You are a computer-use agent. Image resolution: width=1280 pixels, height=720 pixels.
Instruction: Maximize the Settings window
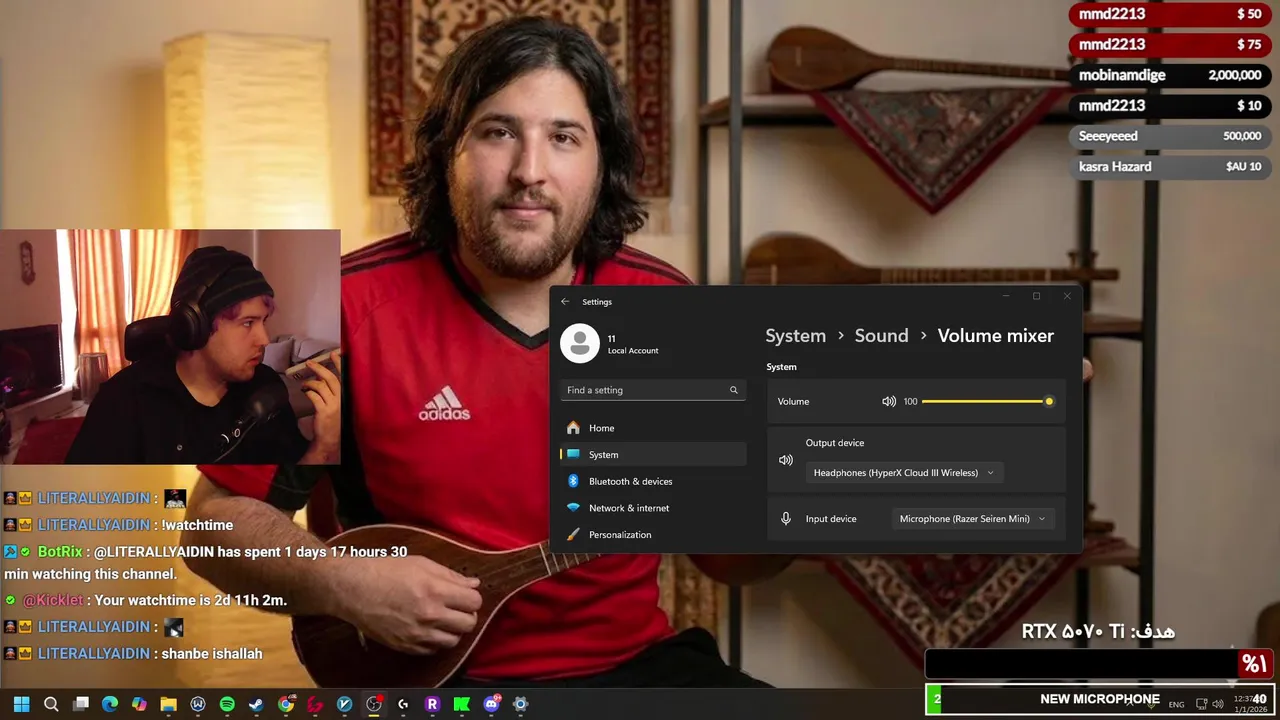pos(1036,296)
